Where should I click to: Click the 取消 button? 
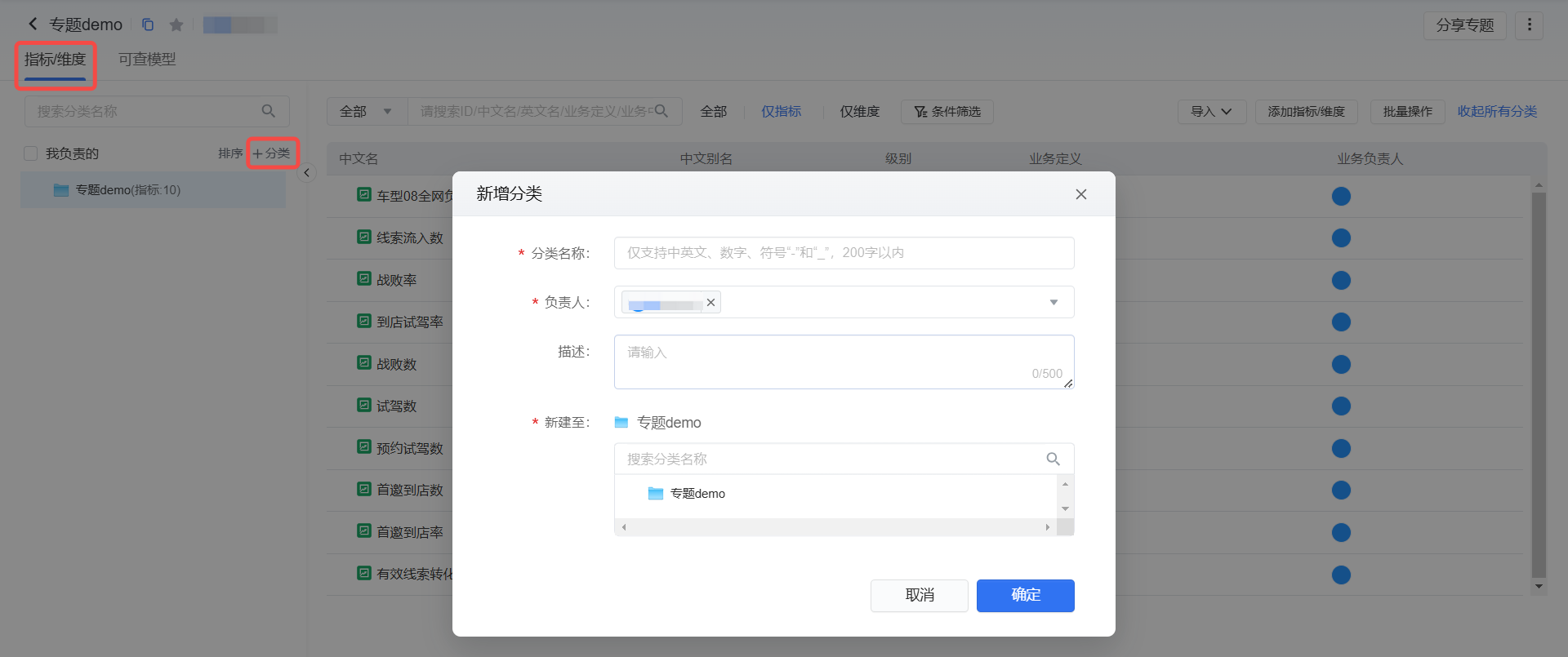point(919,595)
